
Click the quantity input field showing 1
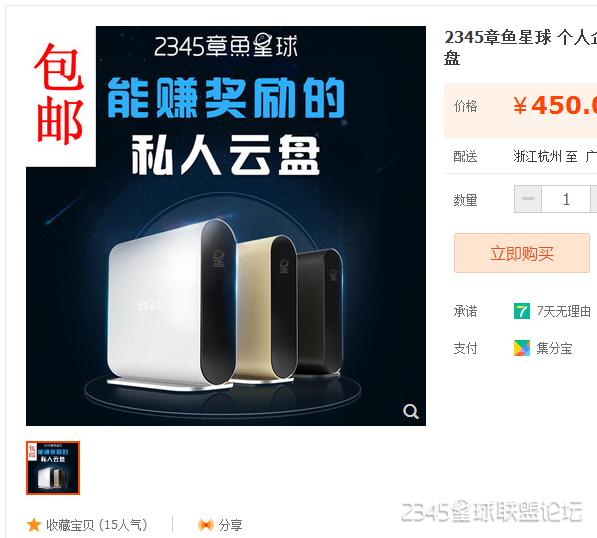pos(566,199)
